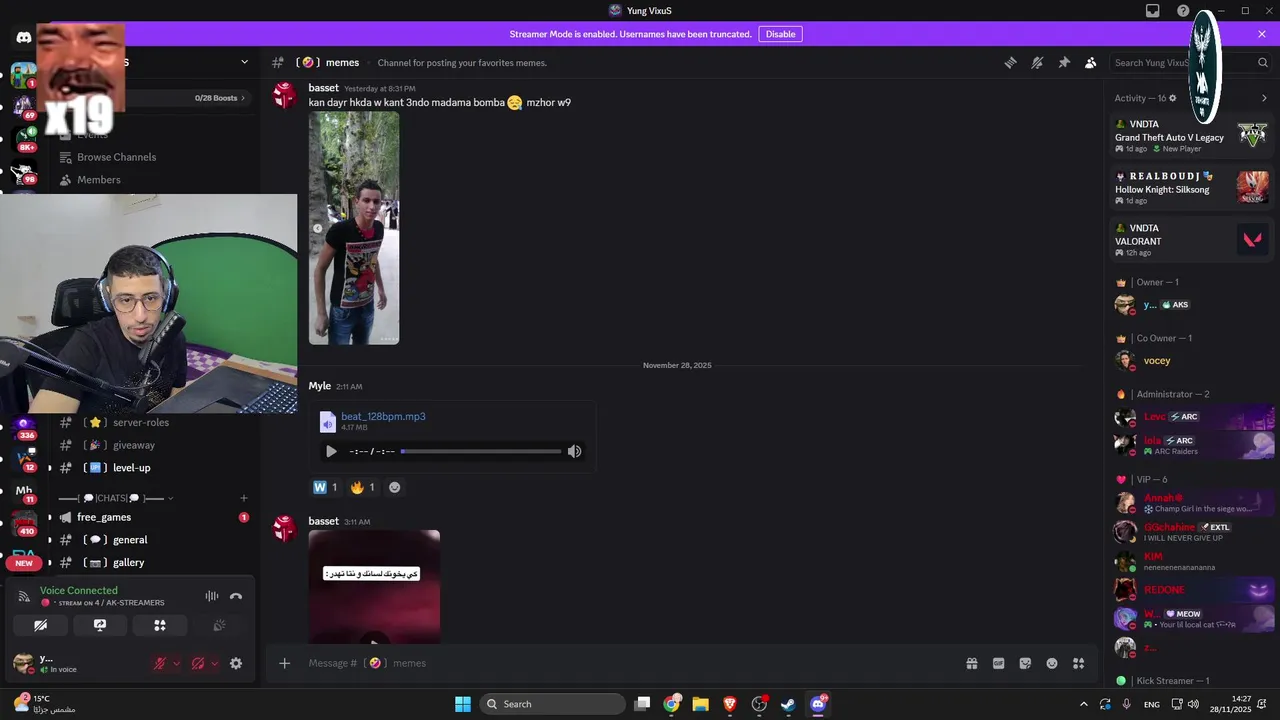Screen dimensions: 1280x720
Task: Disable Streamer Mode button in banner
Action: click(x=780, y=34)
